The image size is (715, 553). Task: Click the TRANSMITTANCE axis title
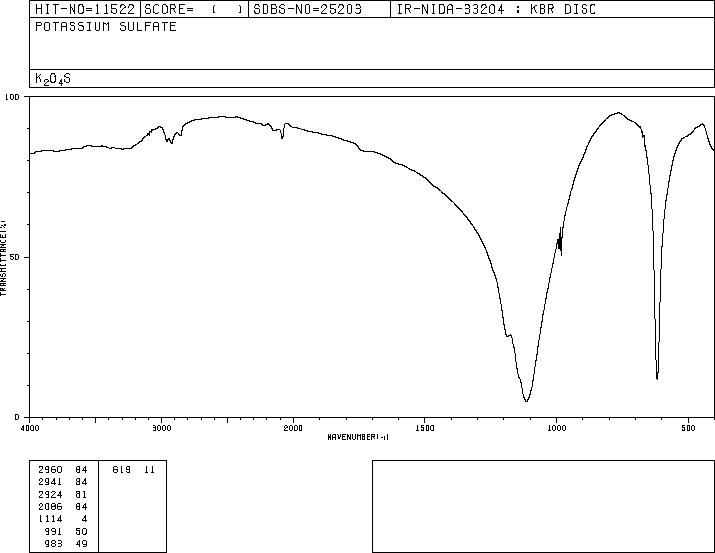click(3, 257)
